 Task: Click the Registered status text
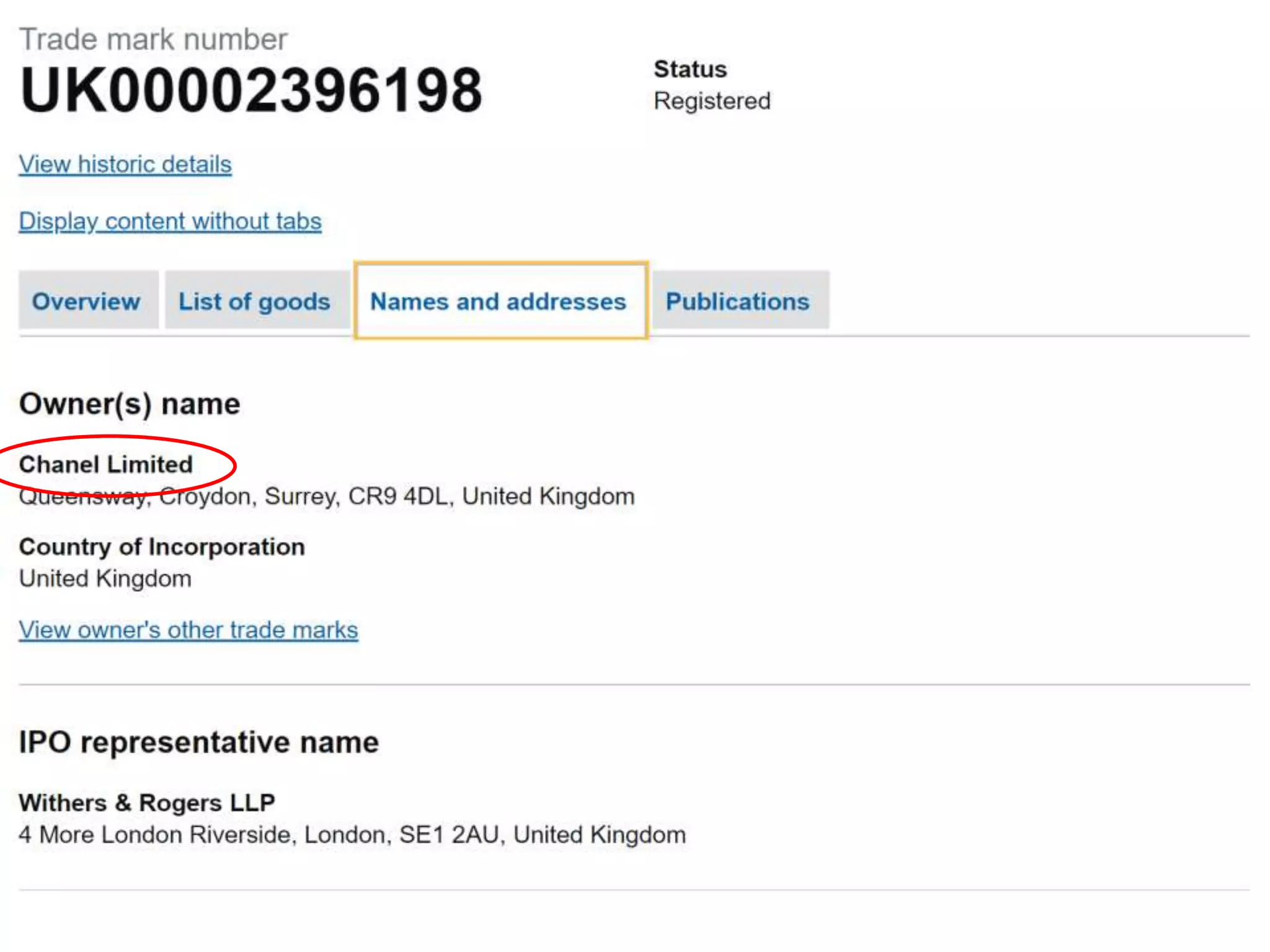pos(712,101)
